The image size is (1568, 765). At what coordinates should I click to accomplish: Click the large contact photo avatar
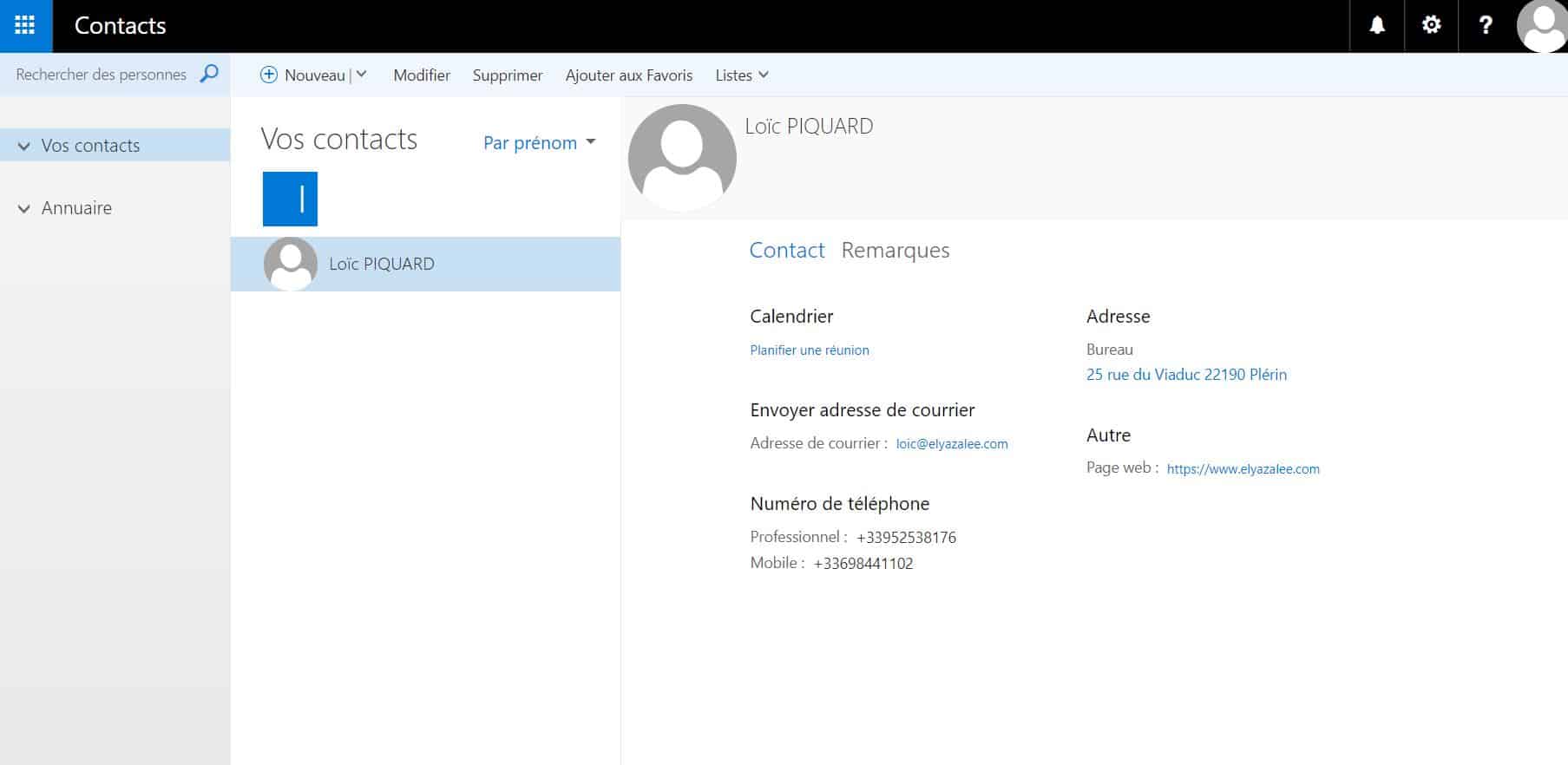click(x=682, y=158)
